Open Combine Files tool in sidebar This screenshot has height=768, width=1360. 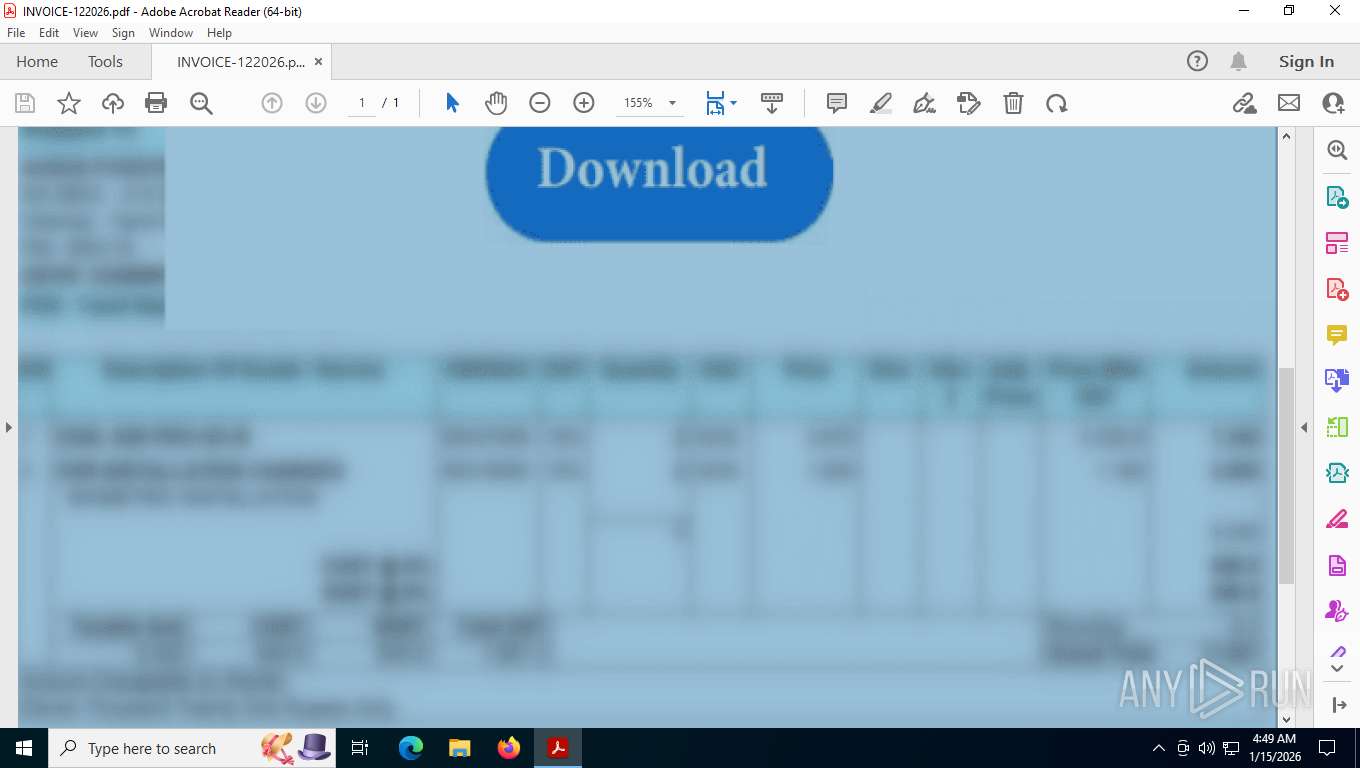coord(1337,380)
